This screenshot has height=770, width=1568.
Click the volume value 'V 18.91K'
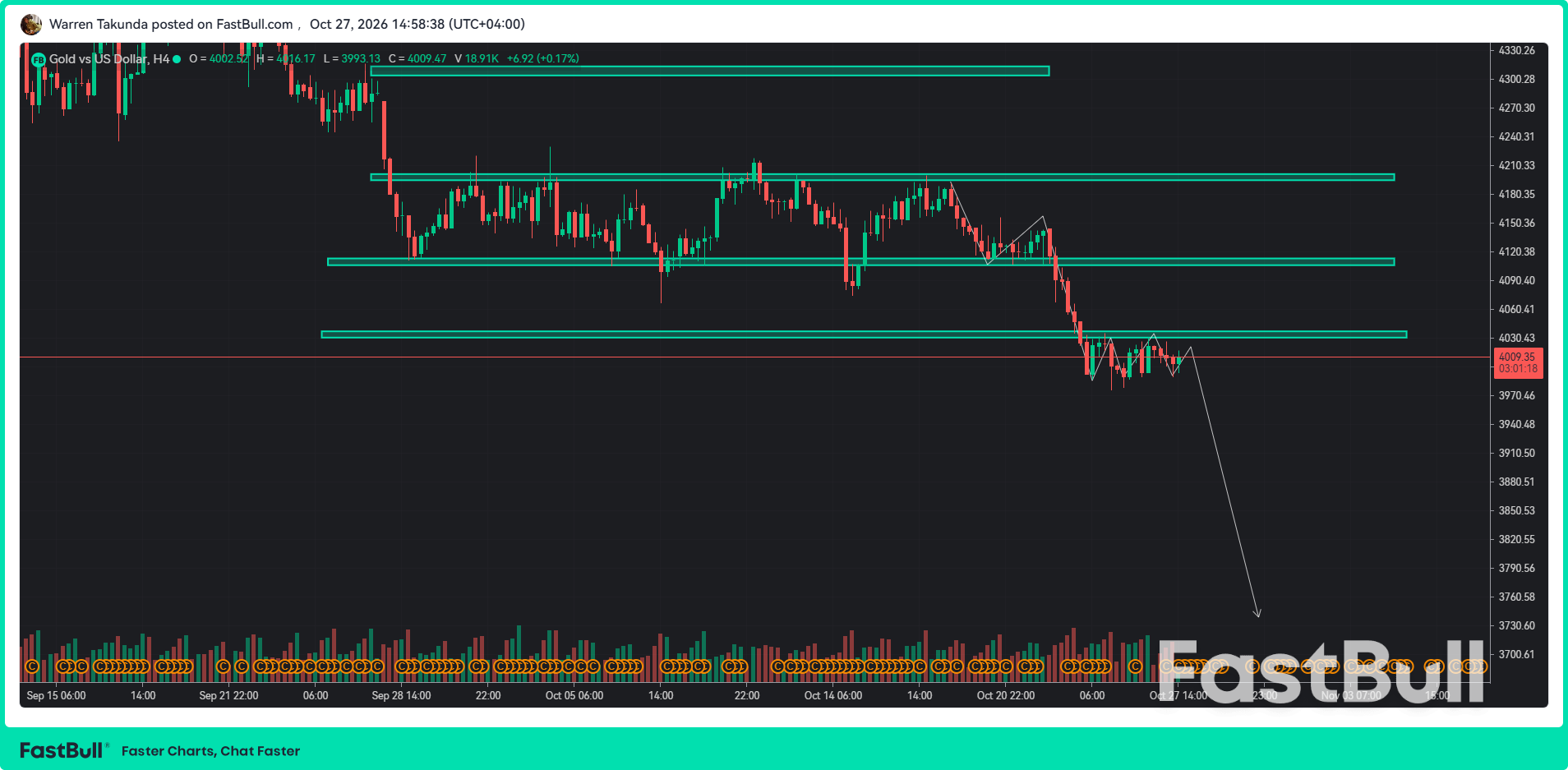point(477,59)
